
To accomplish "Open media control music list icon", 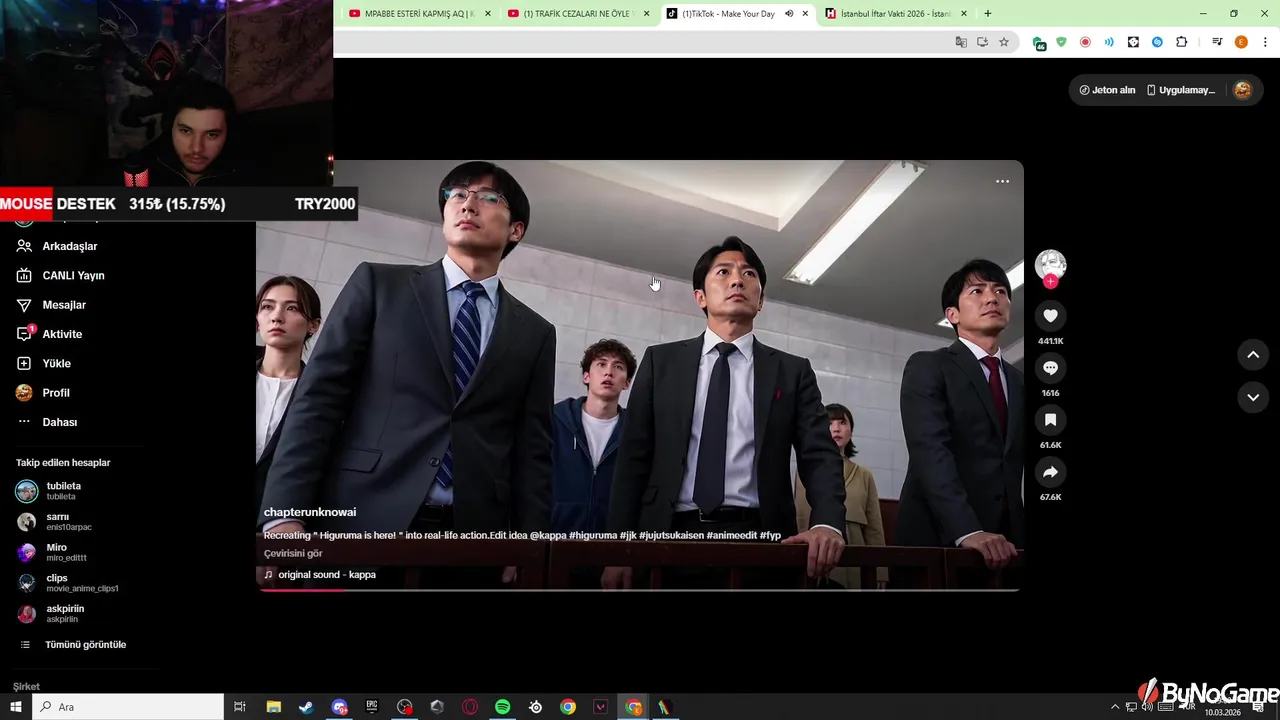I will tap(1217, 42).
